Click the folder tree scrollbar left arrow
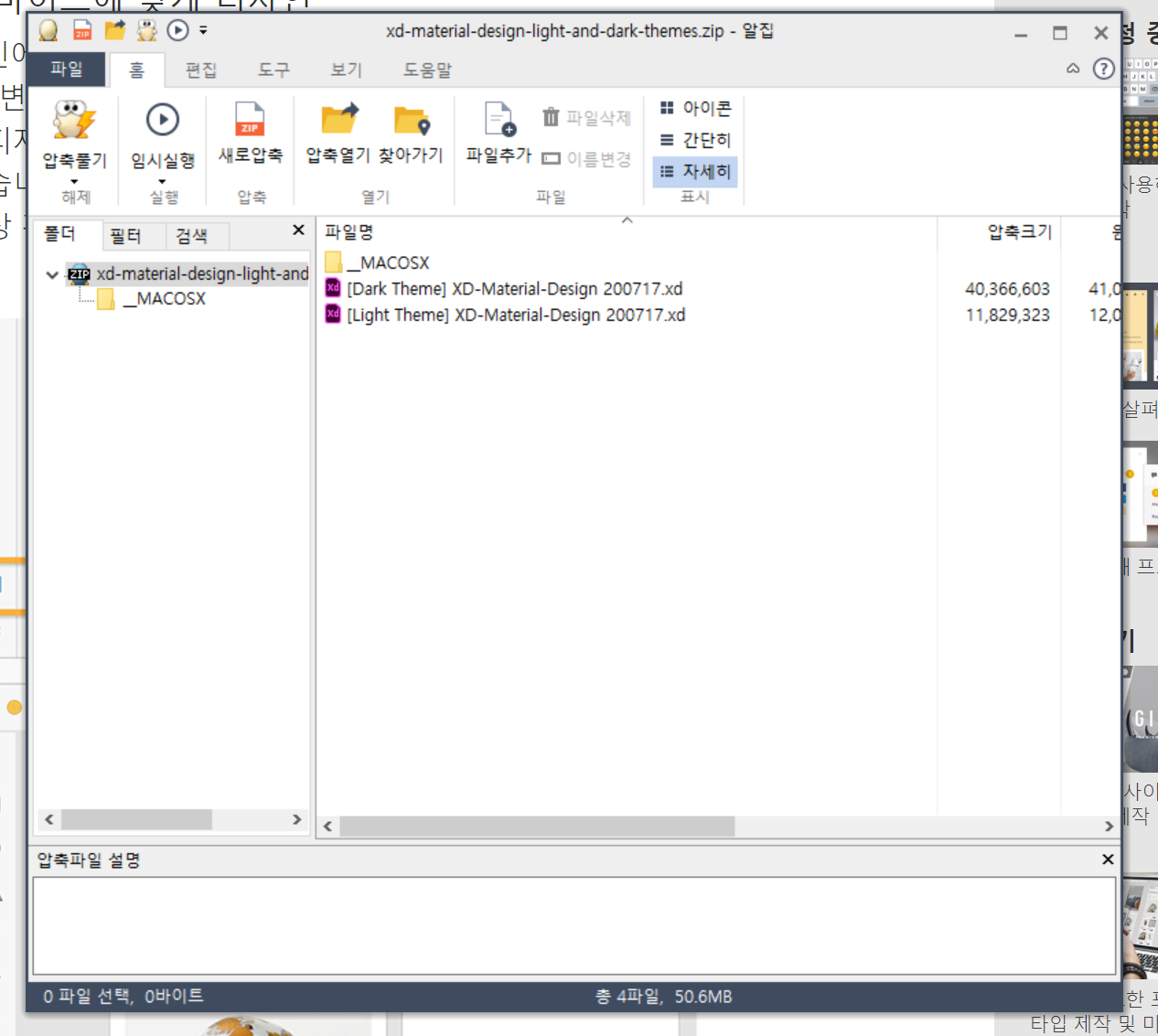This screenshot has height=1036, width=1158. click(x=49, y=819)
